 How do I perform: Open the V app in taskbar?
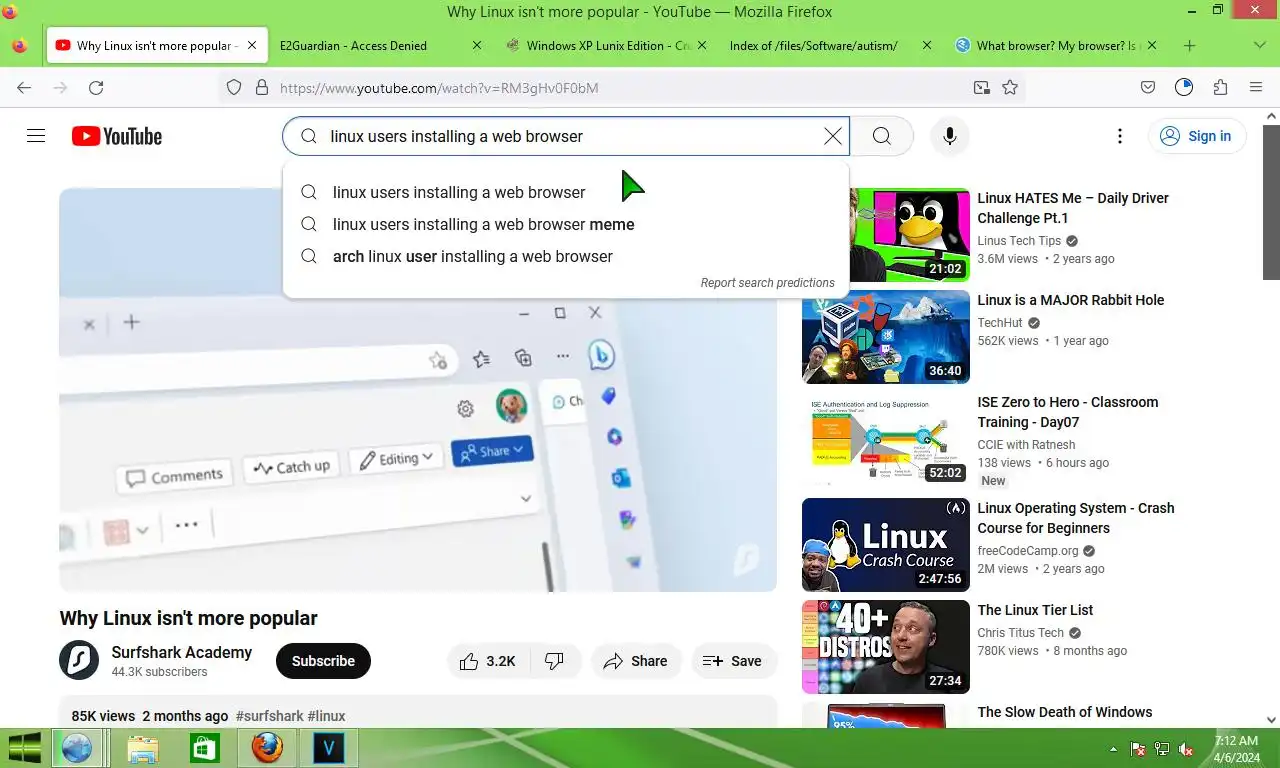click(x=328, y=748)
